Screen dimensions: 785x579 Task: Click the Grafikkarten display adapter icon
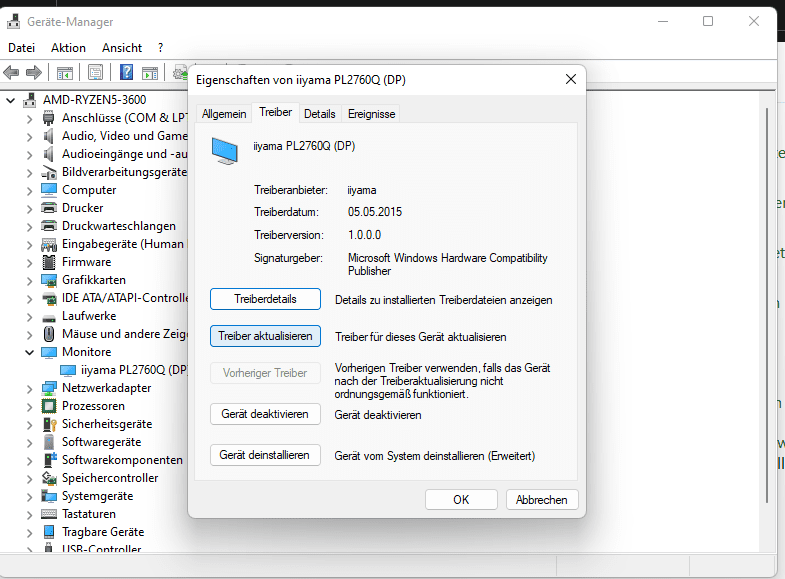(x=49, y=280)
